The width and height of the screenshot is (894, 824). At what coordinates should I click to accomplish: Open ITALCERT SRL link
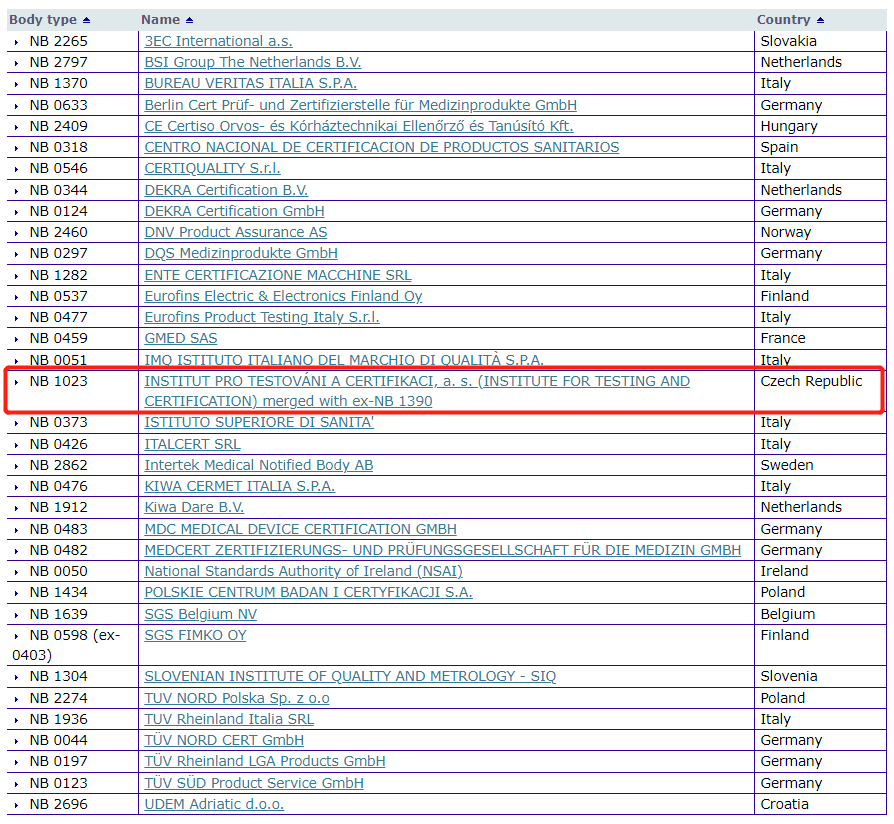(192, 444)
